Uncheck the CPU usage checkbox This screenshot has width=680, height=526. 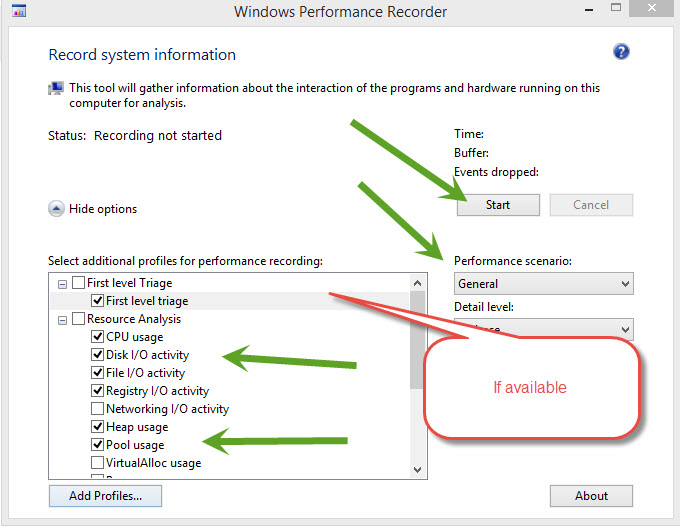(97, 337)
